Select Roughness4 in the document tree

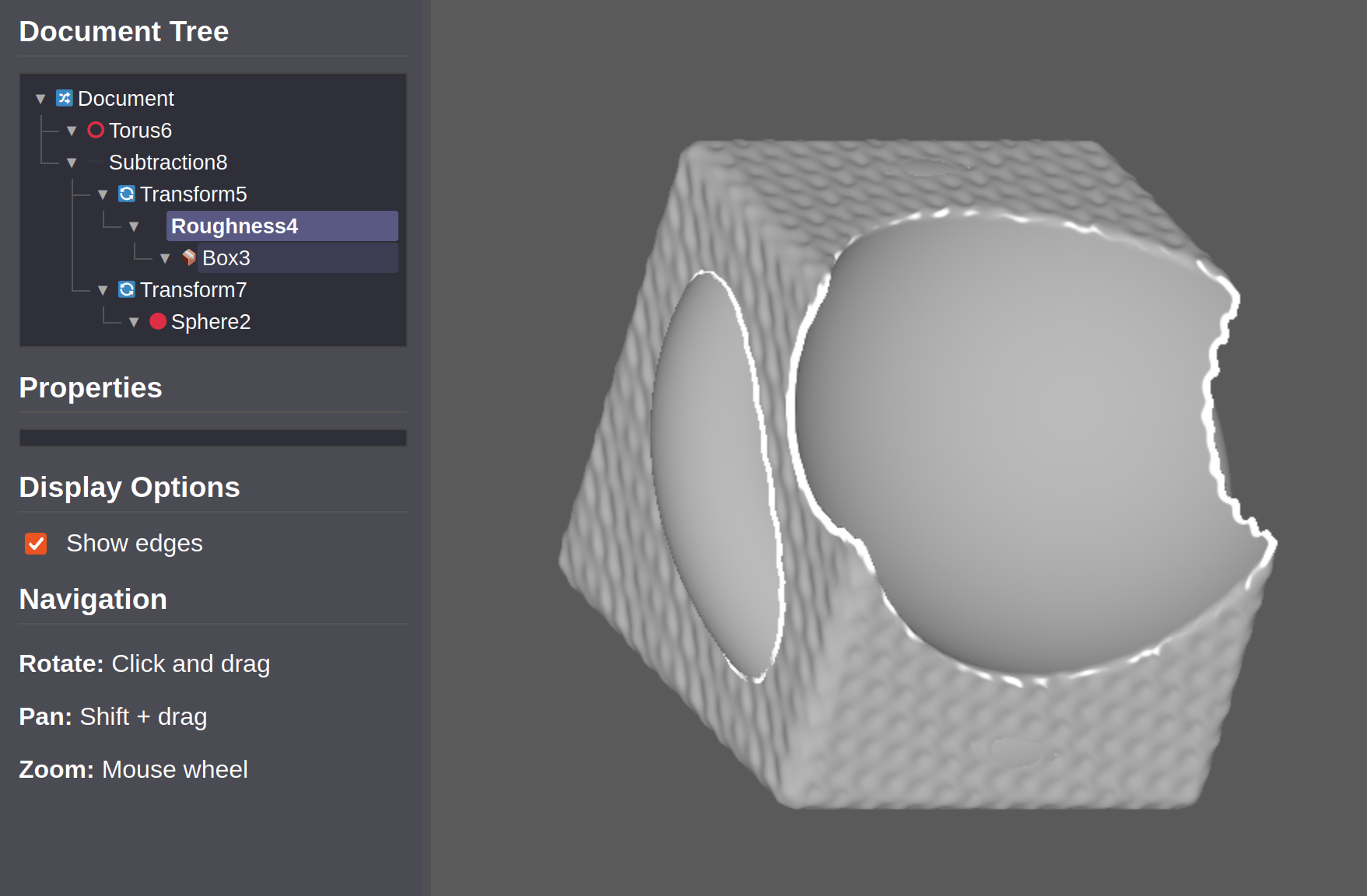tap(234, 226)
